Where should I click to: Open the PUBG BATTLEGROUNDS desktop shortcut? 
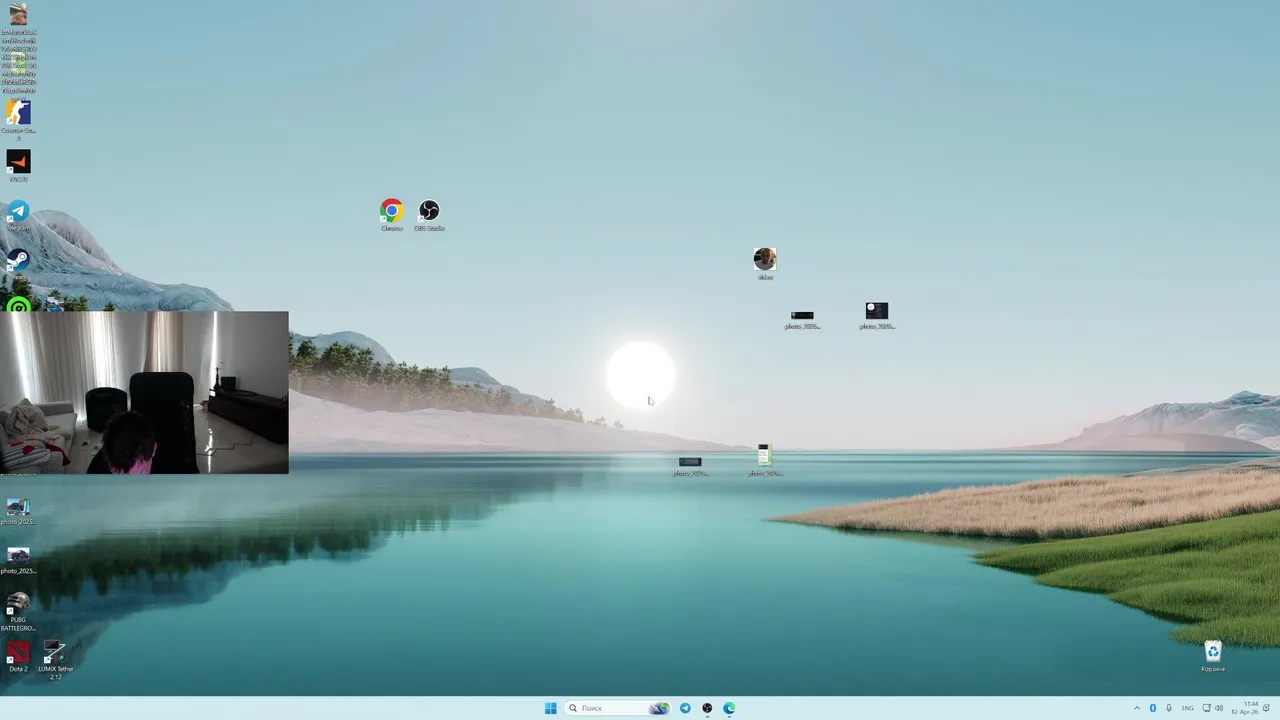(x=18, y=611)
